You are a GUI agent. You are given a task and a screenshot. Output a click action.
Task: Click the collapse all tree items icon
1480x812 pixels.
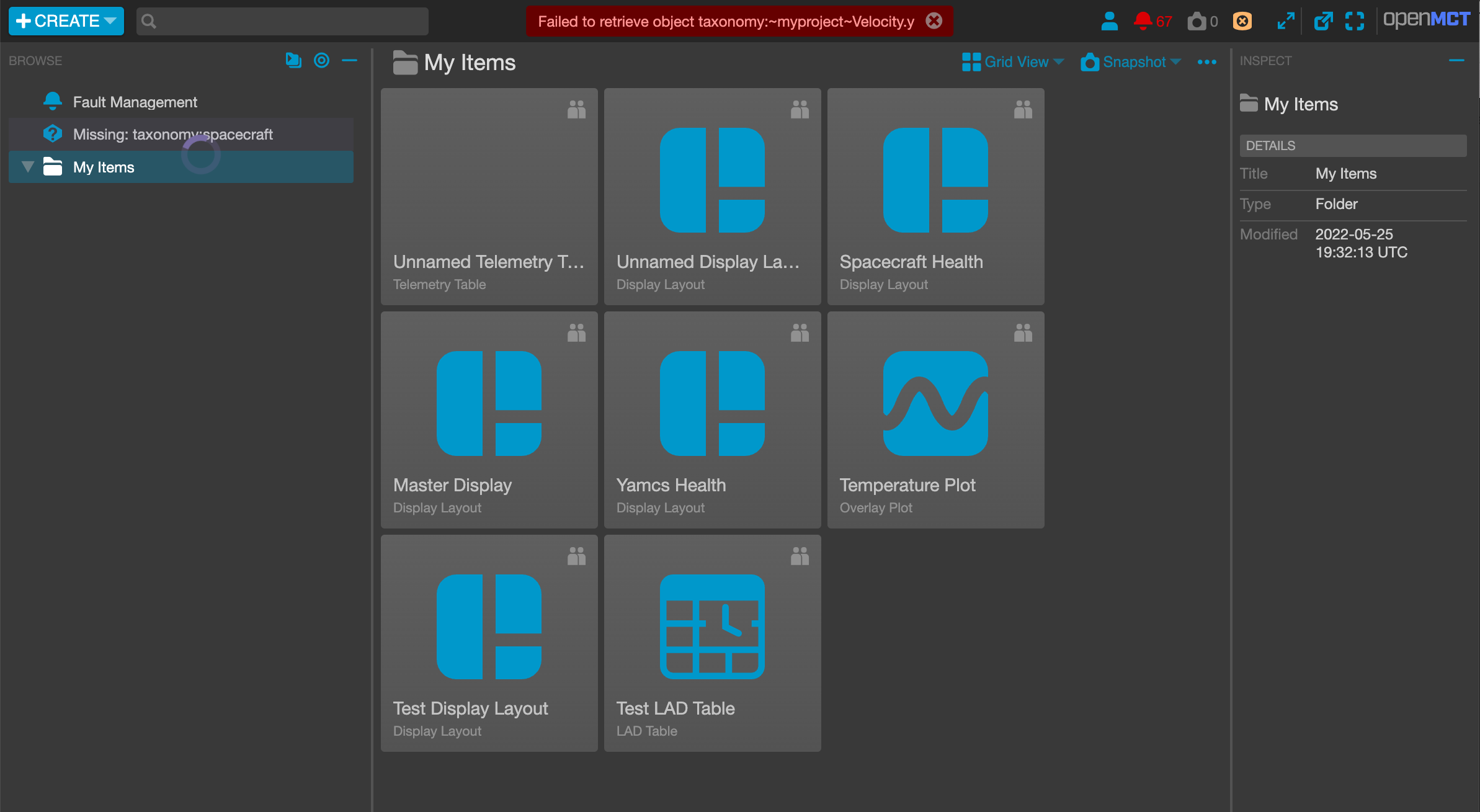coord(293,60)
